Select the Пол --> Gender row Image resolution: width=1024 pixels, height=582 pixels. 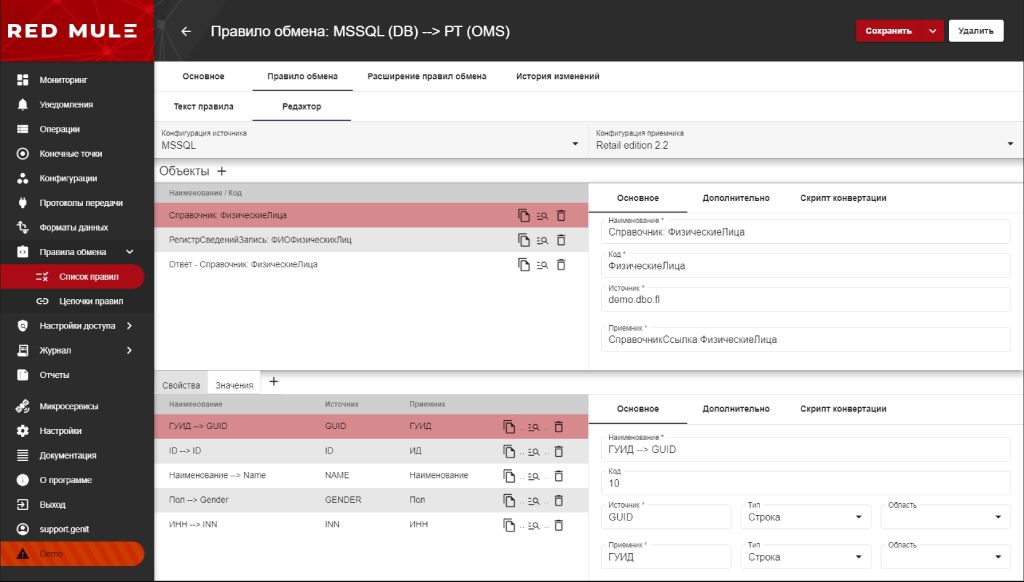tap(371, 500)
